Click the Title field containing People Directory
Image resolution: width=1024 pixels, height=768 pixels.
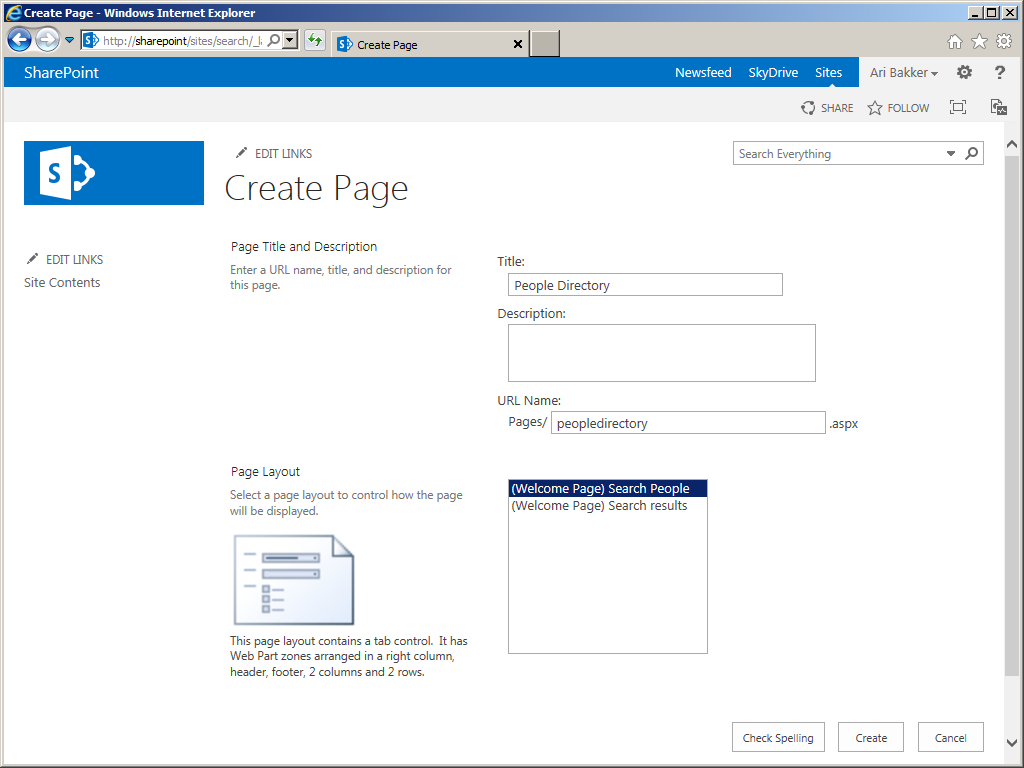pos(645,285)
